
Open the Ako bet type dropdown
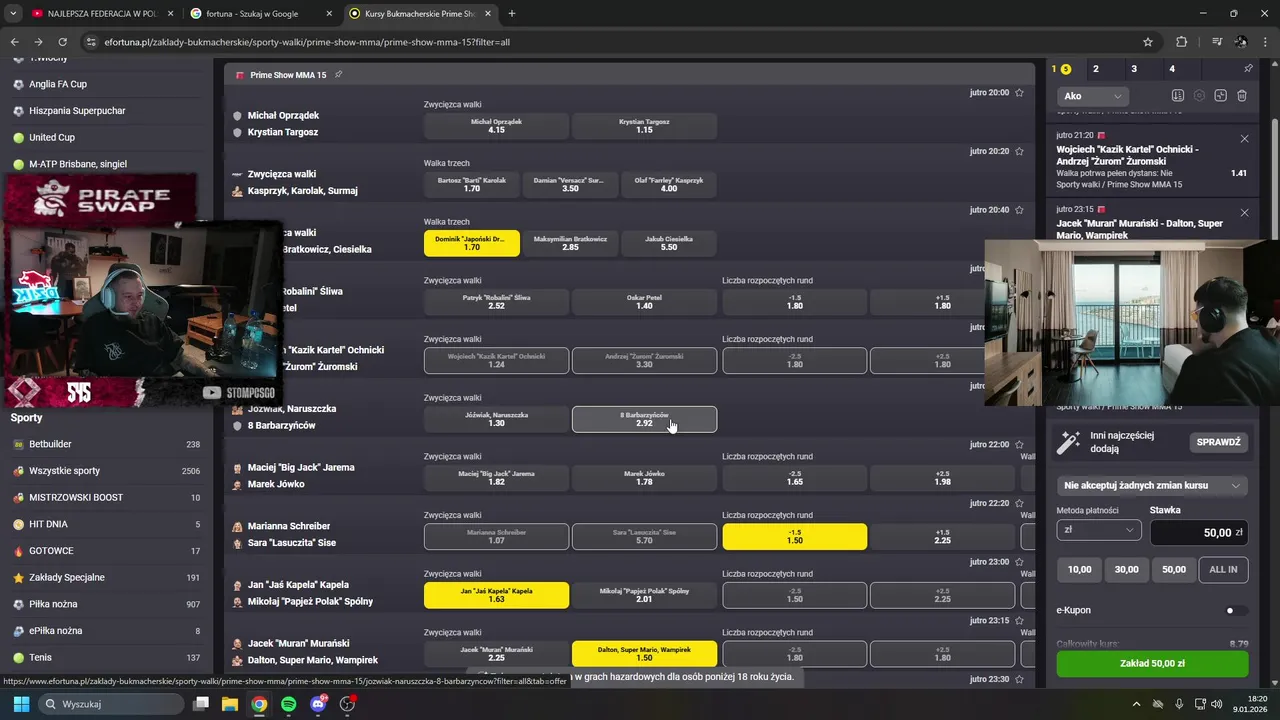1093,96
